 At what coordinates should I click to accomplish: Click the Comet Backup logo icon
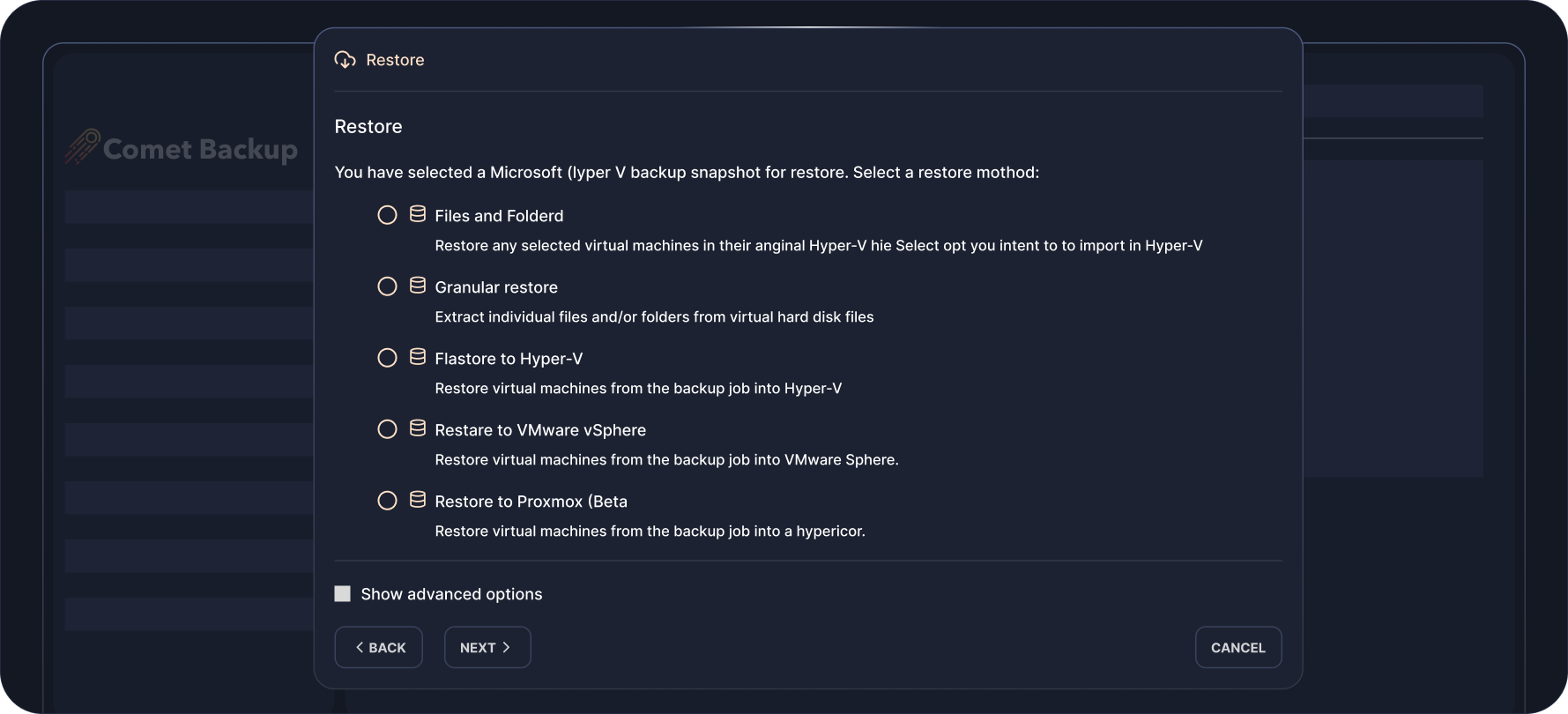(x=82, y=147)
